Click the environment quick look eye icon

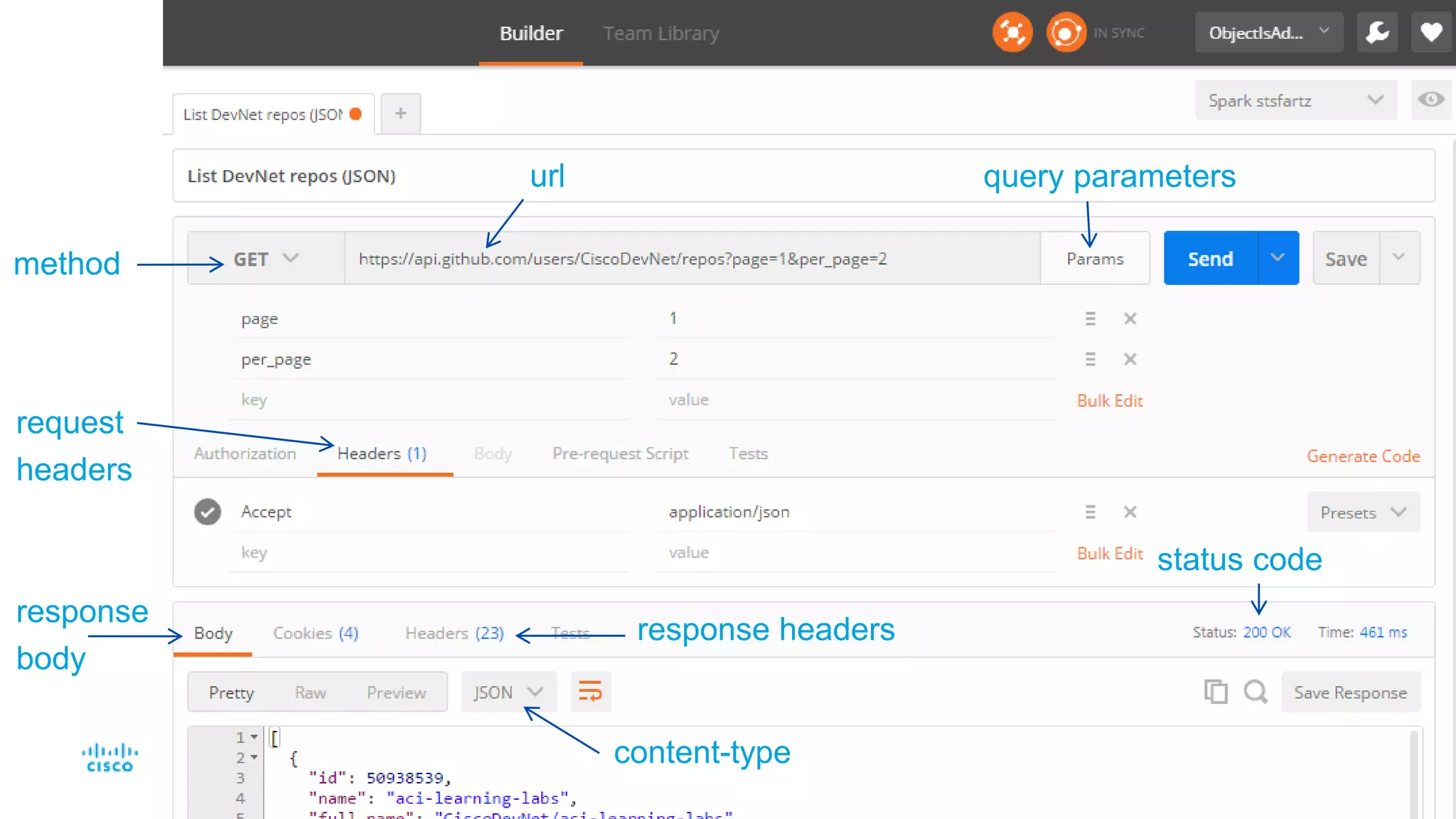click(1430, 100)
